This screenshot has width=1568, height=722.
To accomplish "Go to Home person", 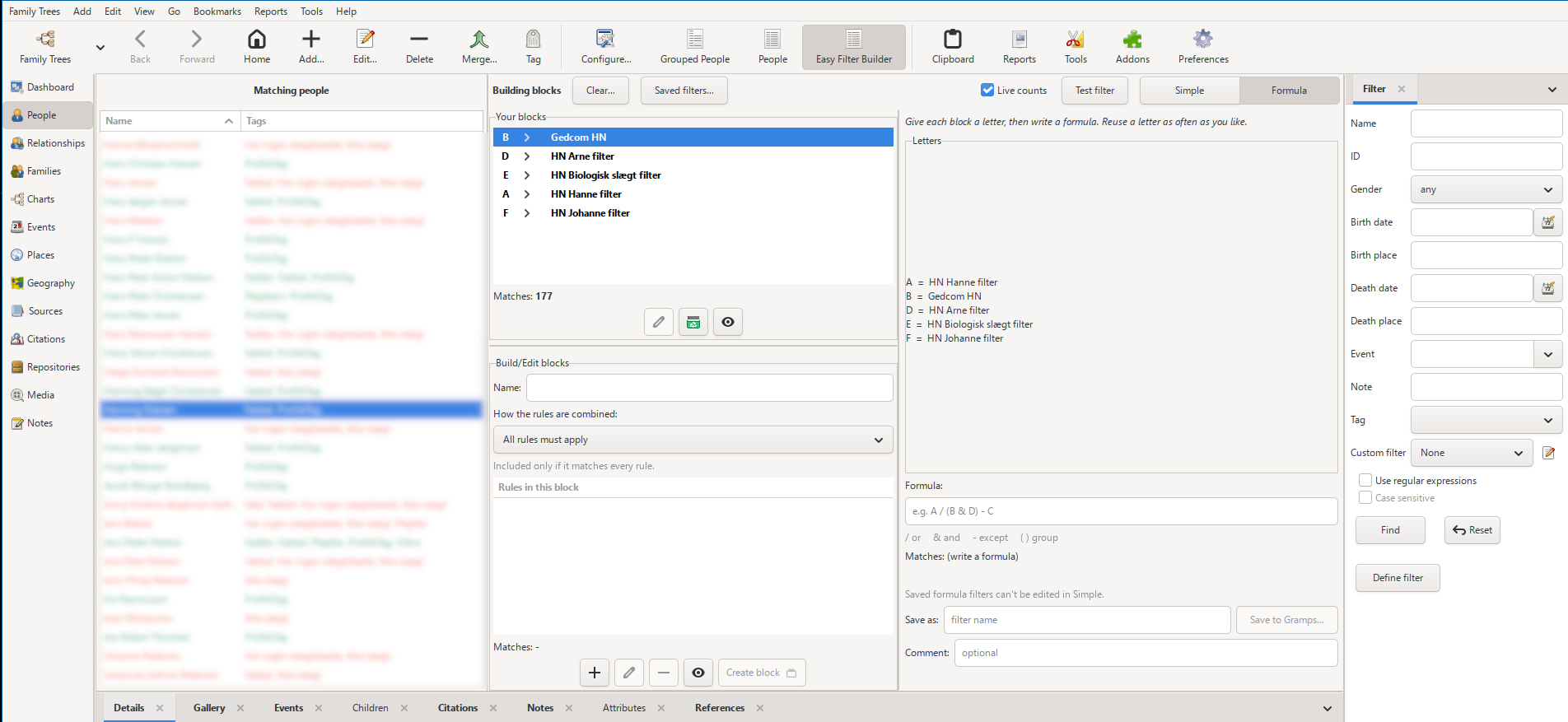I will [257, 47].
